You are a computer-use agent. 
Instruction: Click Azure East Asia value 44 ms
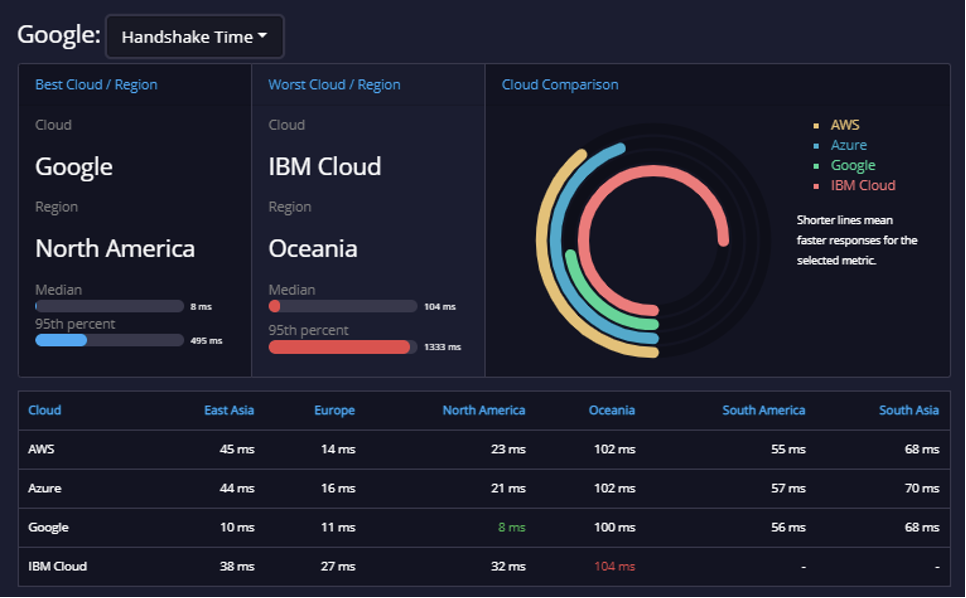pos(237,488)
